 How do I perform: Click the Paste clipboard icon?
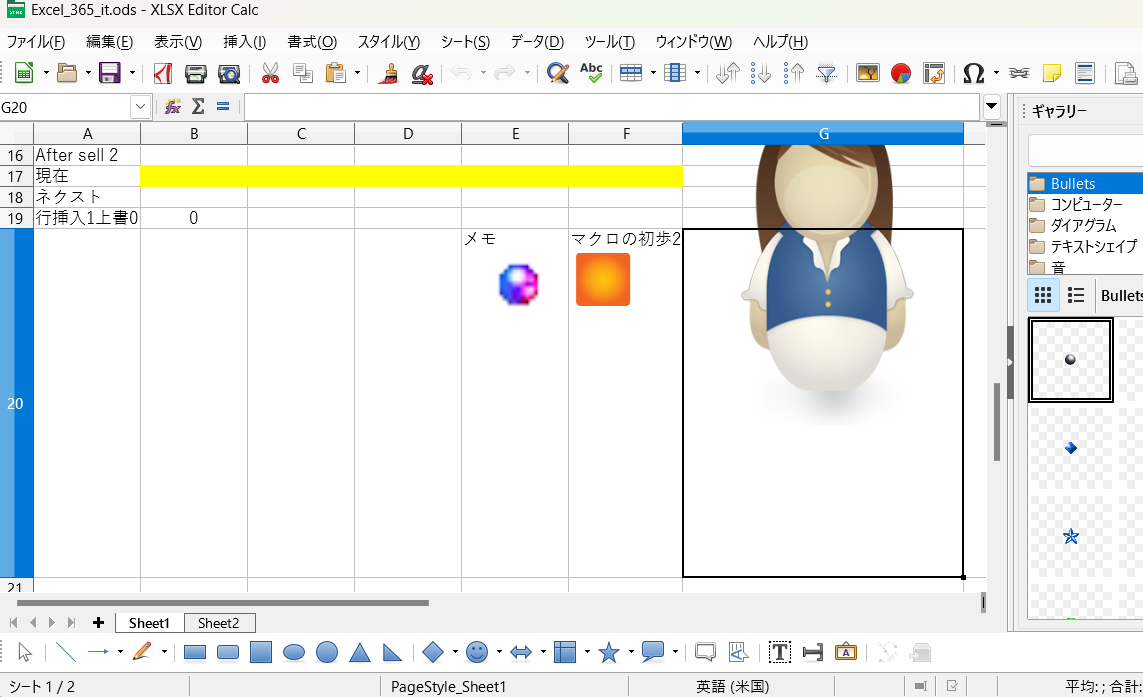pyautogui.click(x=335, y=73)
